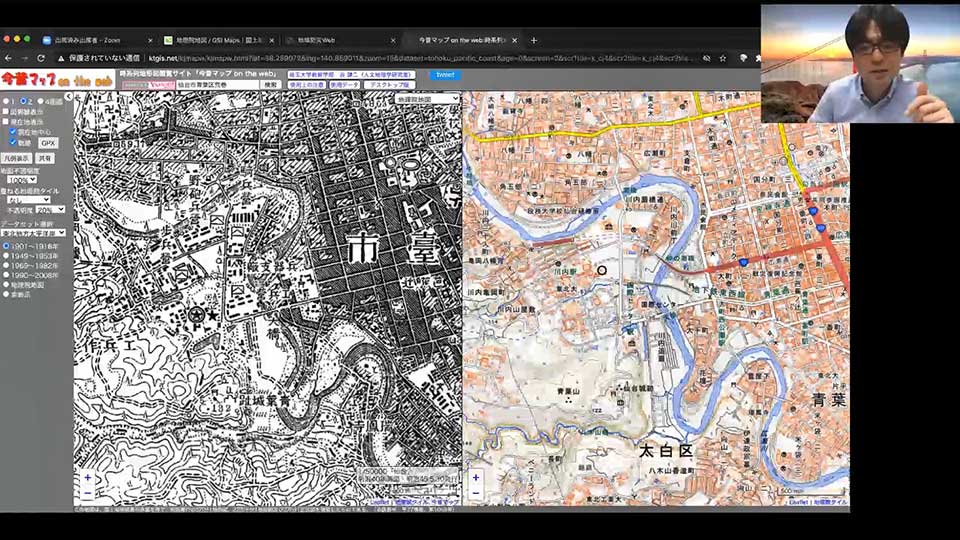Toggle the first checkbox below the layout radios
This screenshot has height=540, width=960.
[6, 112]
